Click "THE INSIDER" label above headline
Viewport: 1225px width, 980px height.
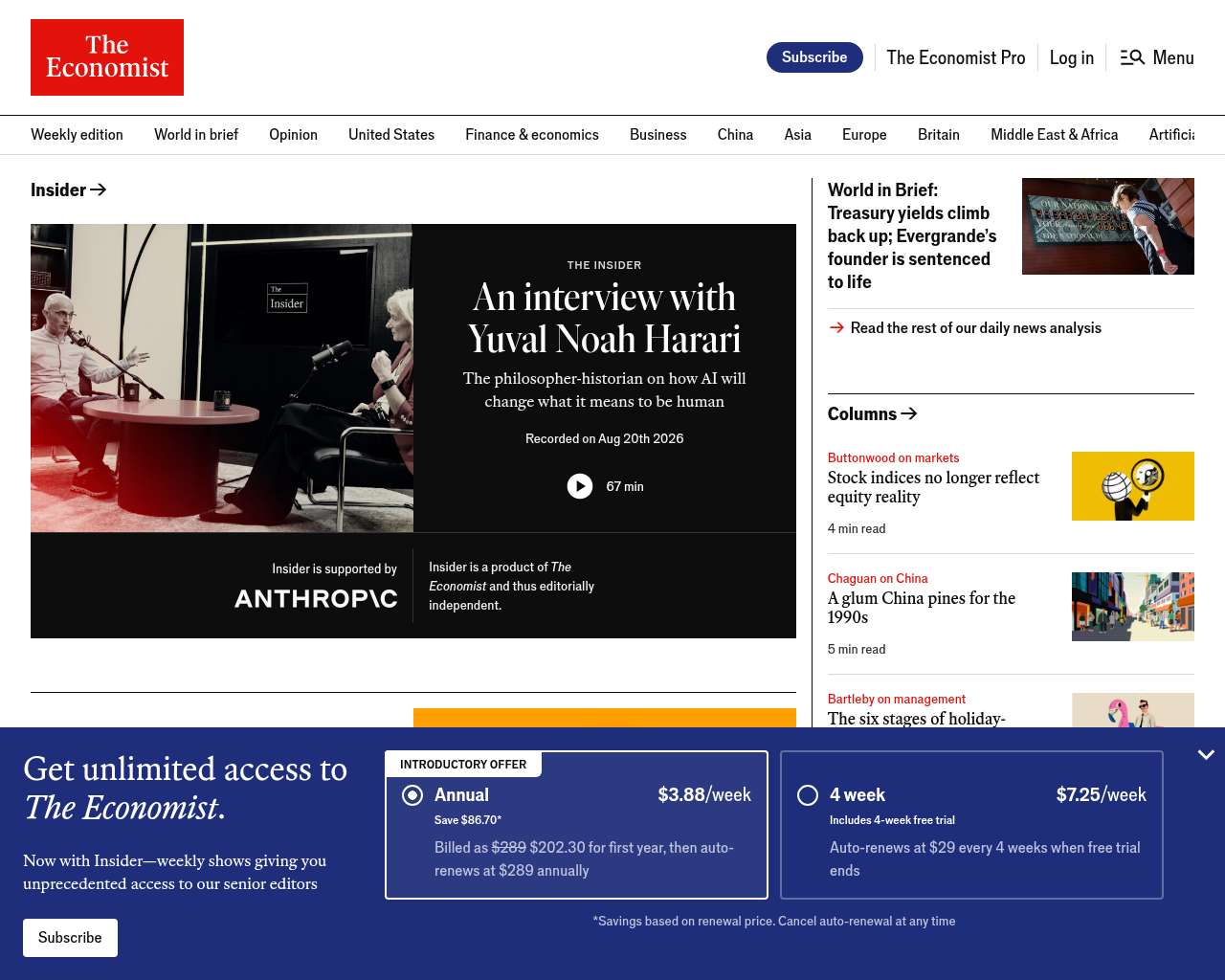click(x=605, y=265)
